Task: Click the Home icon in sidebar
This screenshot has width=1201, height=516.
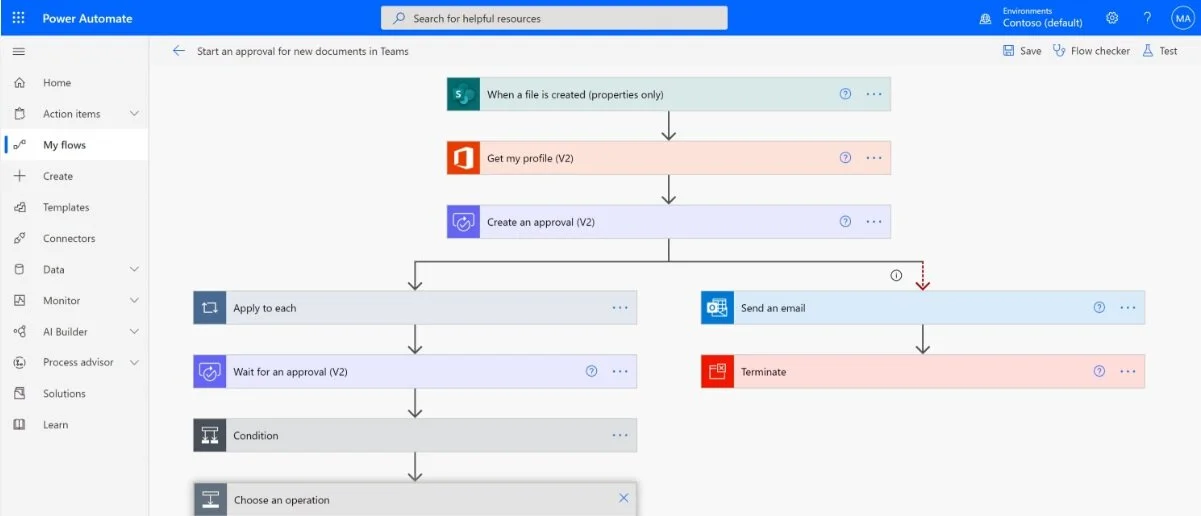Action: point(19,83)
